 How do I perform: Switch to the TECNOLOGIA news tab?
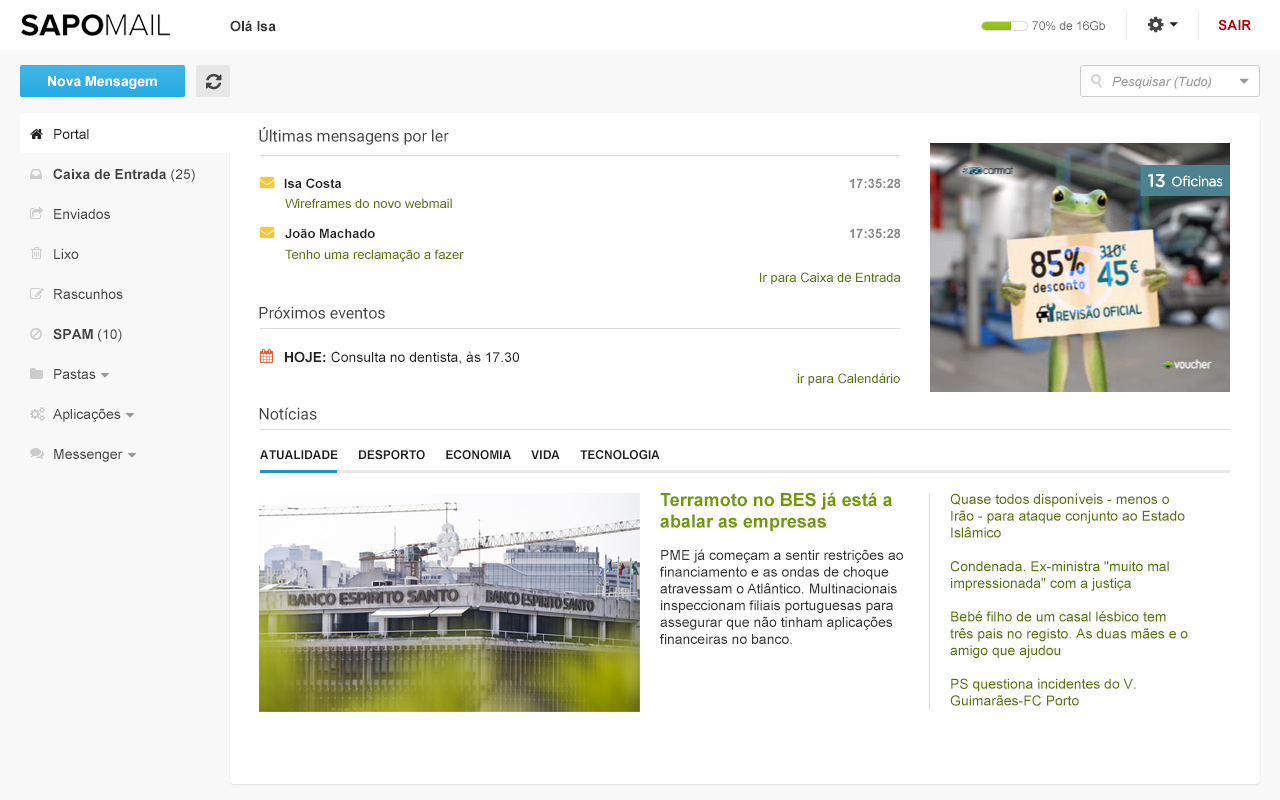[x=620, y=455]
